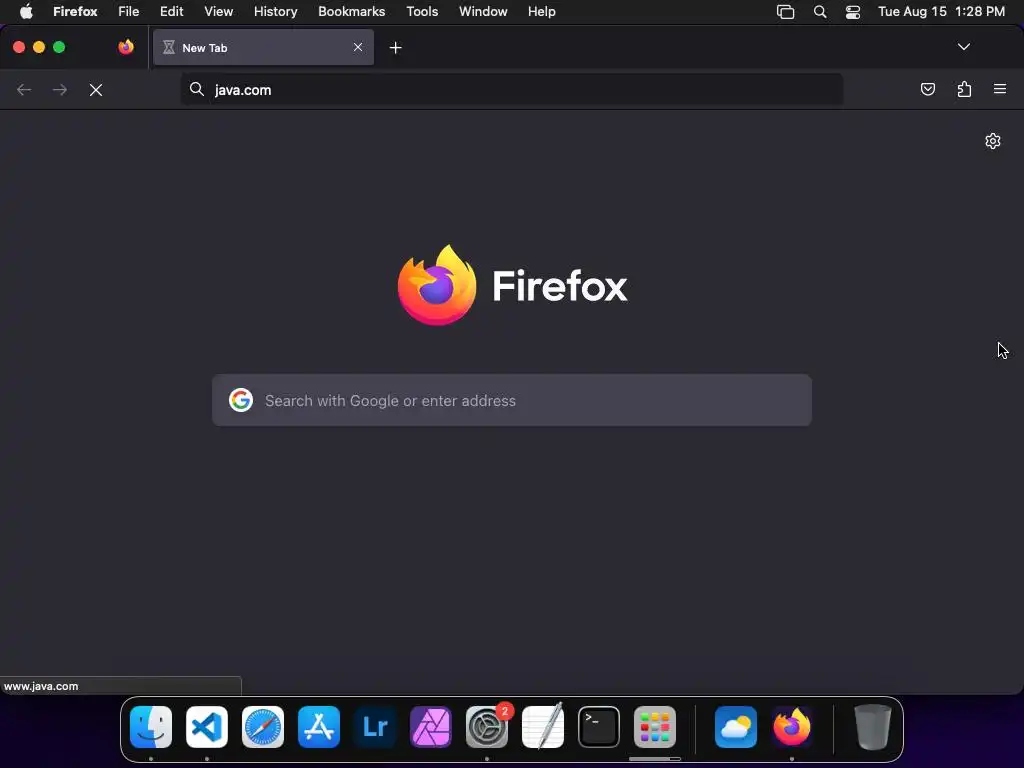Open the Firefox app menu
1024x768 pixels.
click(75, 12)
